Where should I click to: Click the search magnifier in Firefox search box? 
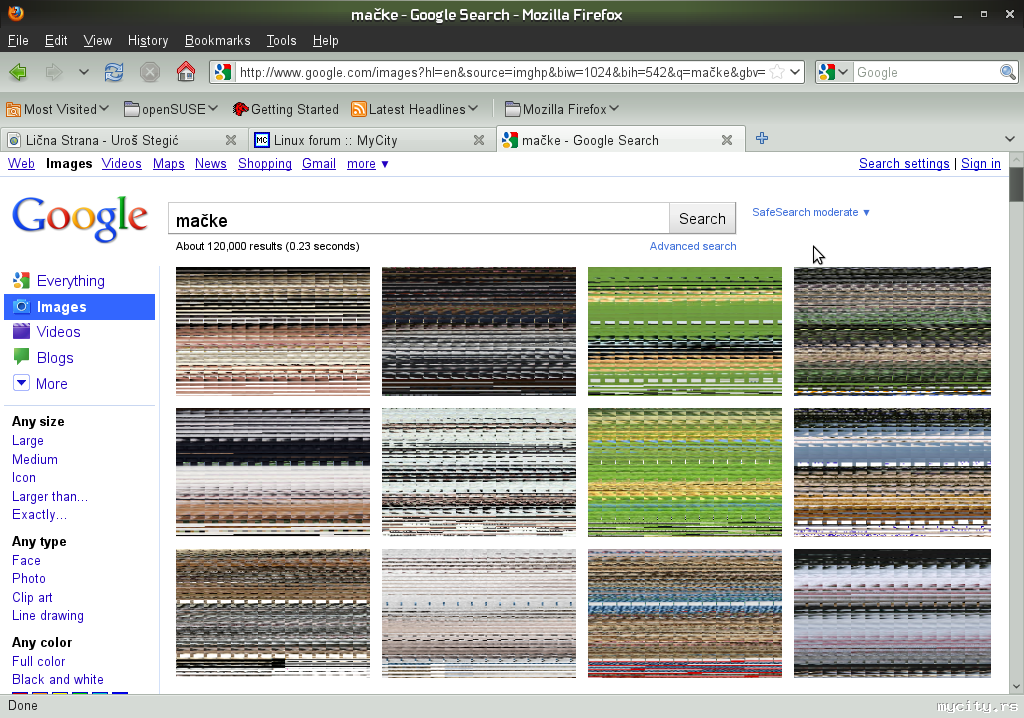pyautogui.click(x=1008, y=72)
